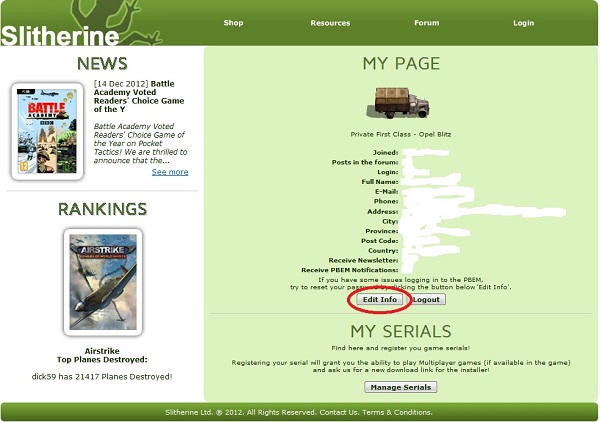Open the Resources menu item
The height and width of the screenshot is (422, 600).
[x=330, y=23]
